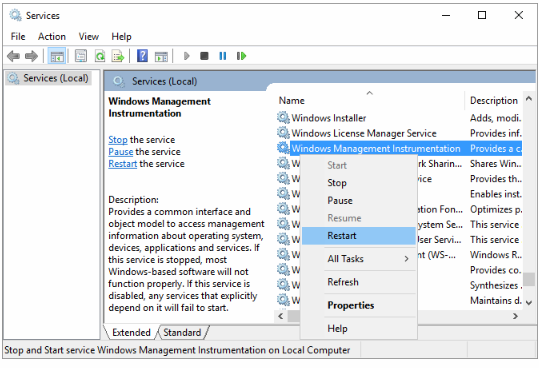Open the View menu

89,36
